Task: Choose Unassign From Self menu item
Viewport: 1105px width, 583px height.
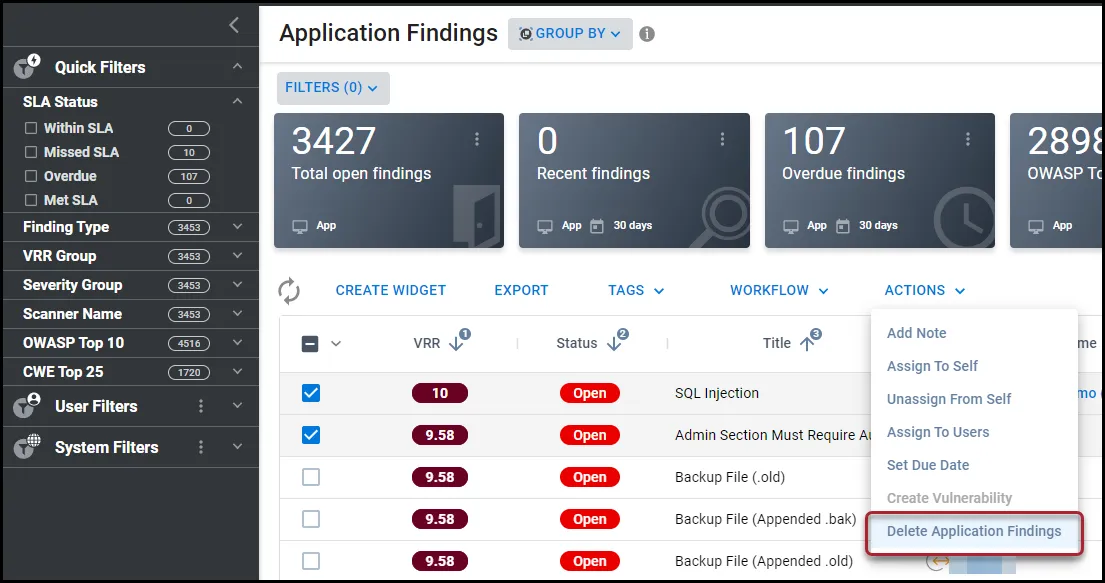Action: pos(949,399)
